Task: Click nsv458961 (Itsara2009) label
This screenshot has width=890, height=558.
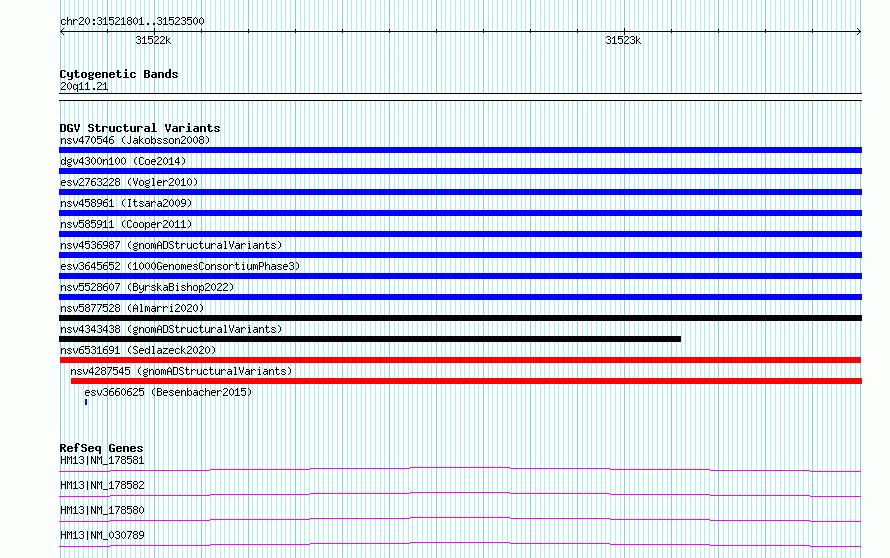Action: pyautogui.click(x=126, y=203)
